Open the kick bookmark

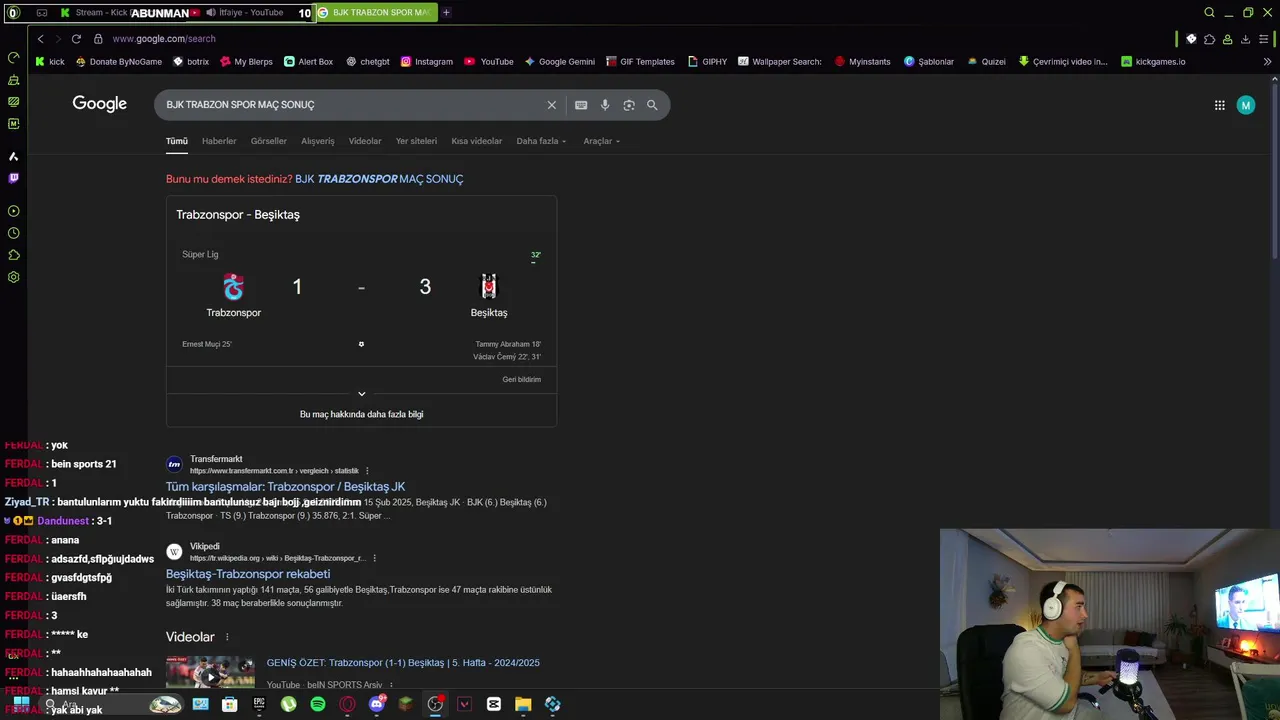[50, 62]
